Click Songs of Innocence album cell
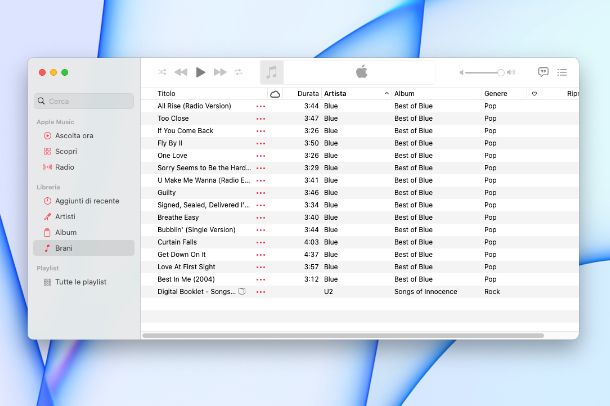 click(426, 292)
